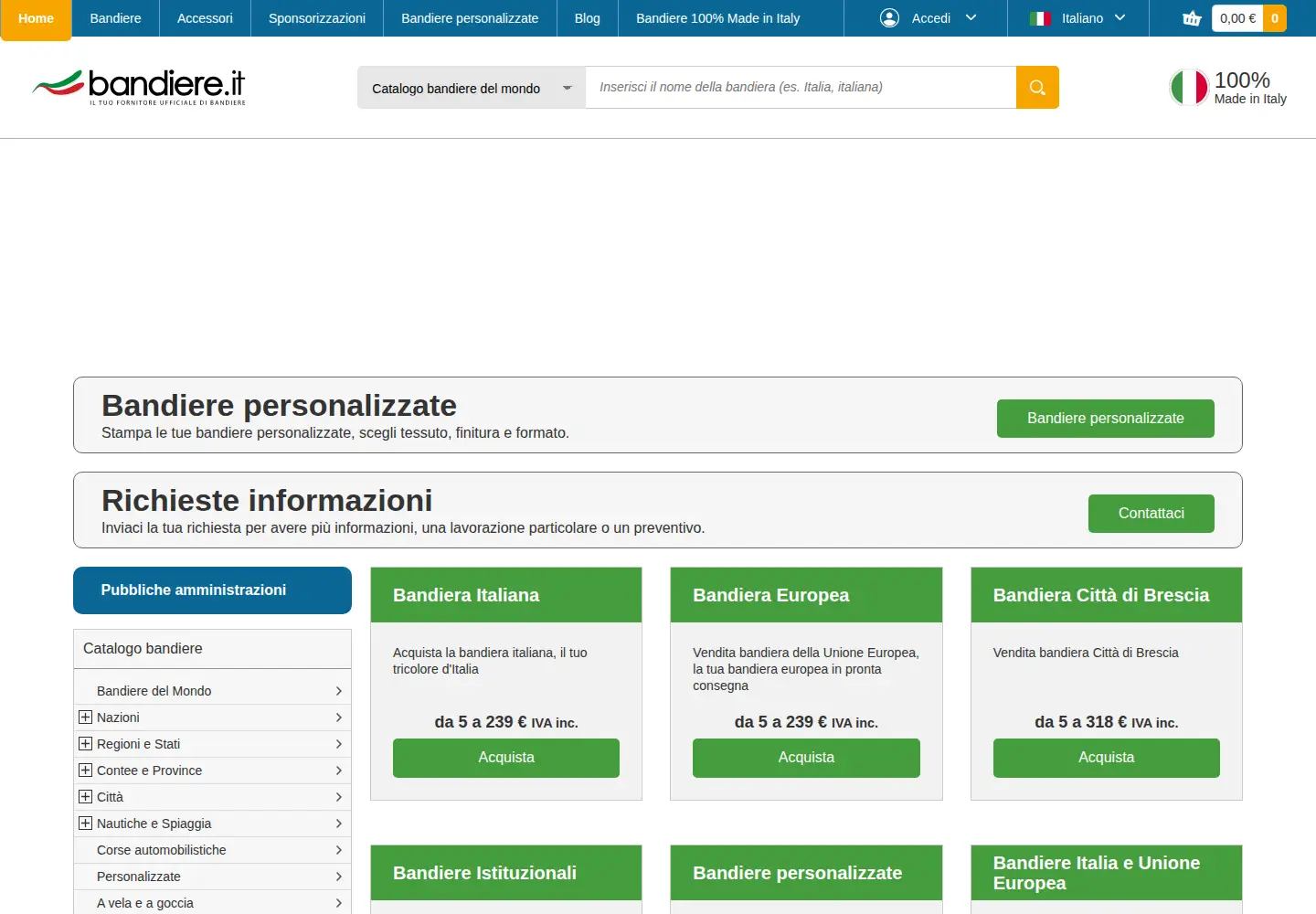Click Acquista under Bandiera Italiana

point(506,758)
